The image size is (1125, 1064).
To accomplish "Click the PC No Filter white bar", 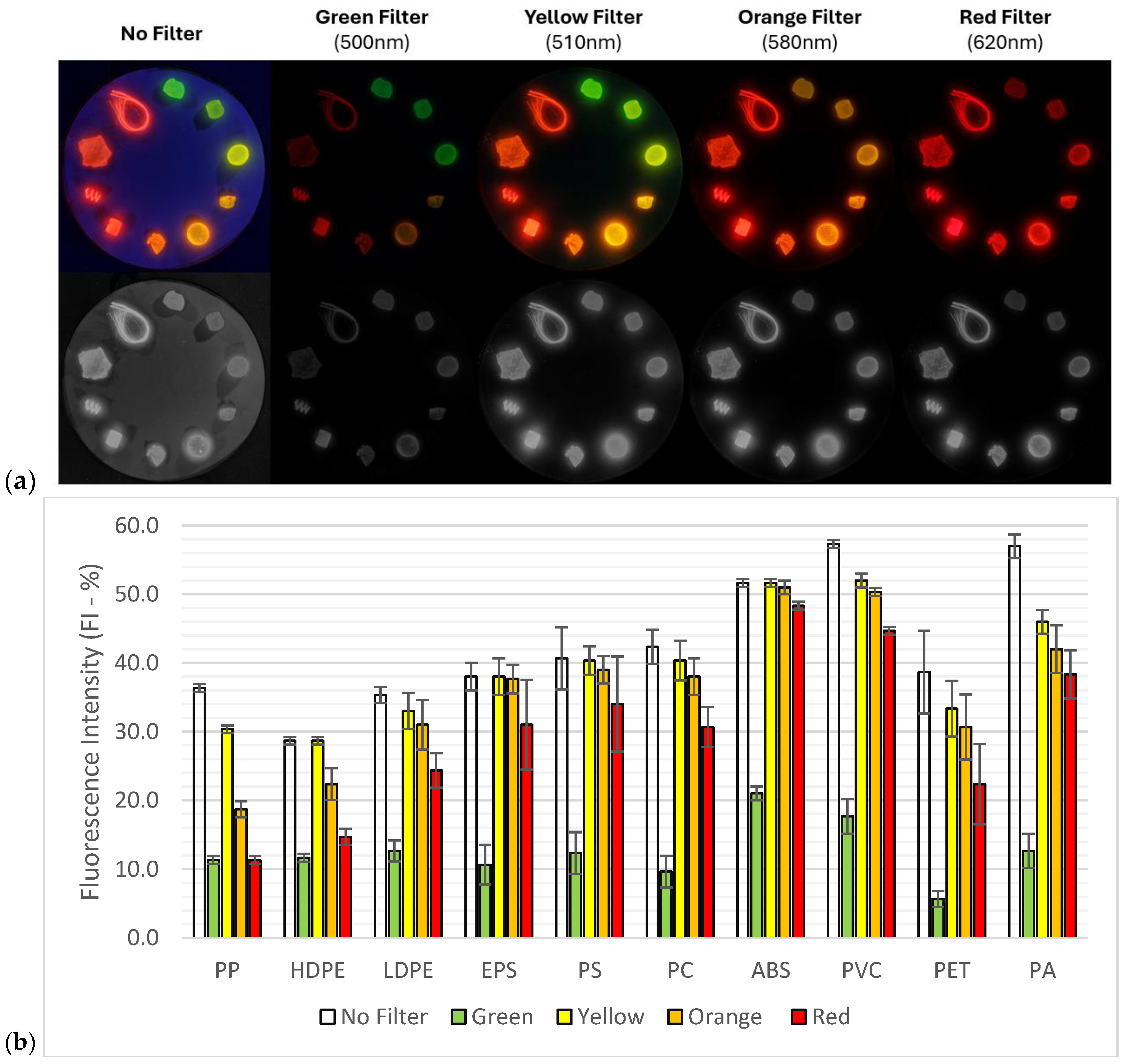I will click(x=652, y=792).
